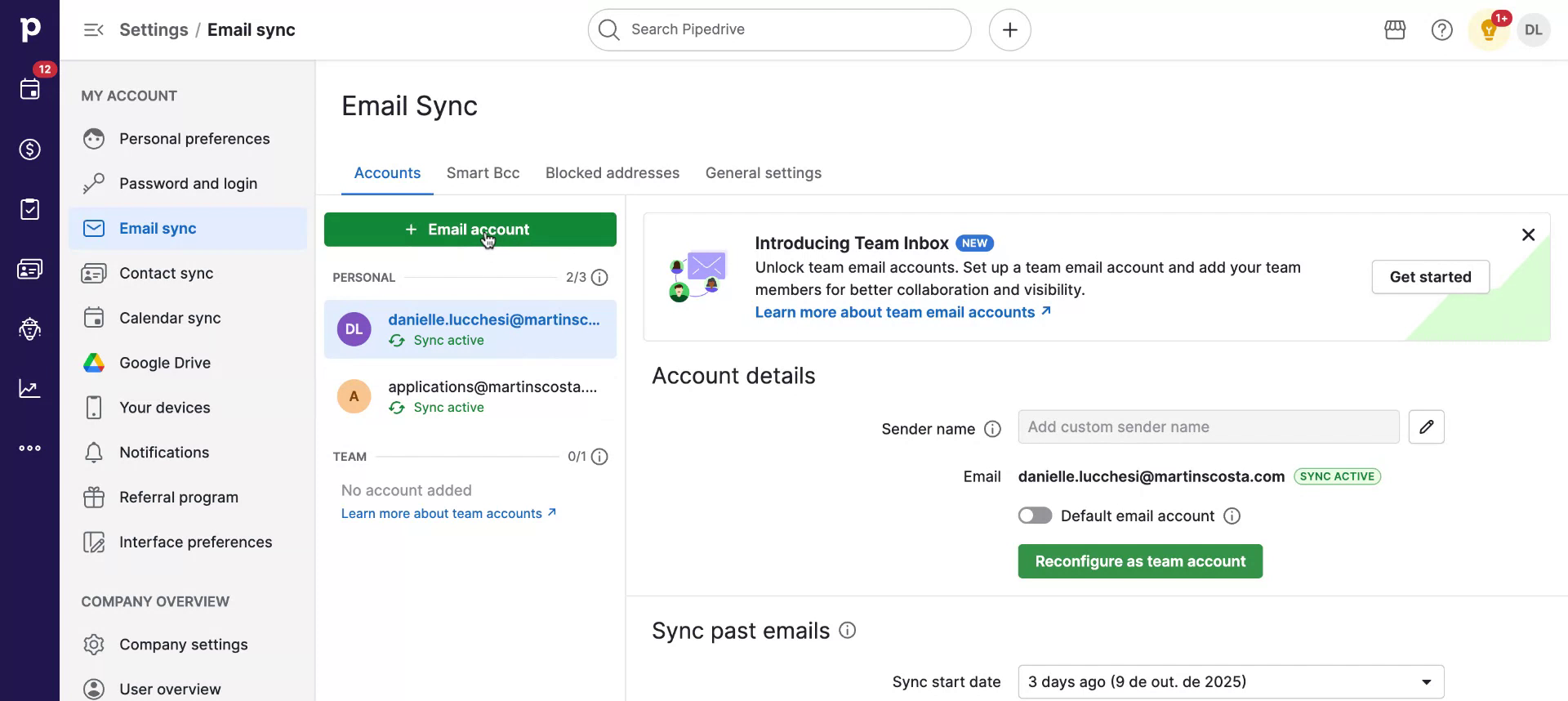Open the Deals icon in left rail
This screenshot has width=1568, height=701.
click(x=30, y=150)
